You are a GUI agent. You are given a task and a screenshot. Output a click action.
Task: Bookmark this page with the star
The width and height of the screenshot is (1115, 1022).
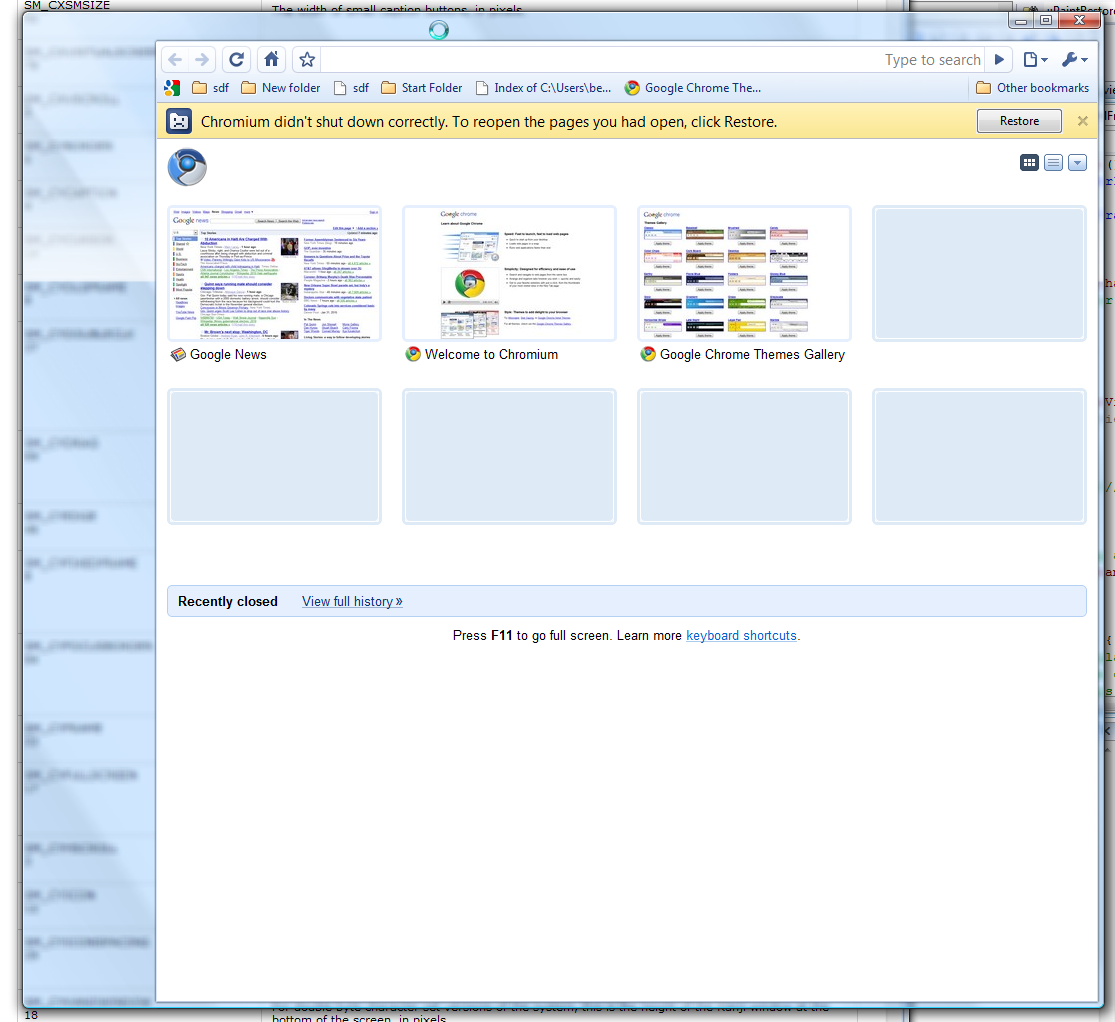coord(307,60)
